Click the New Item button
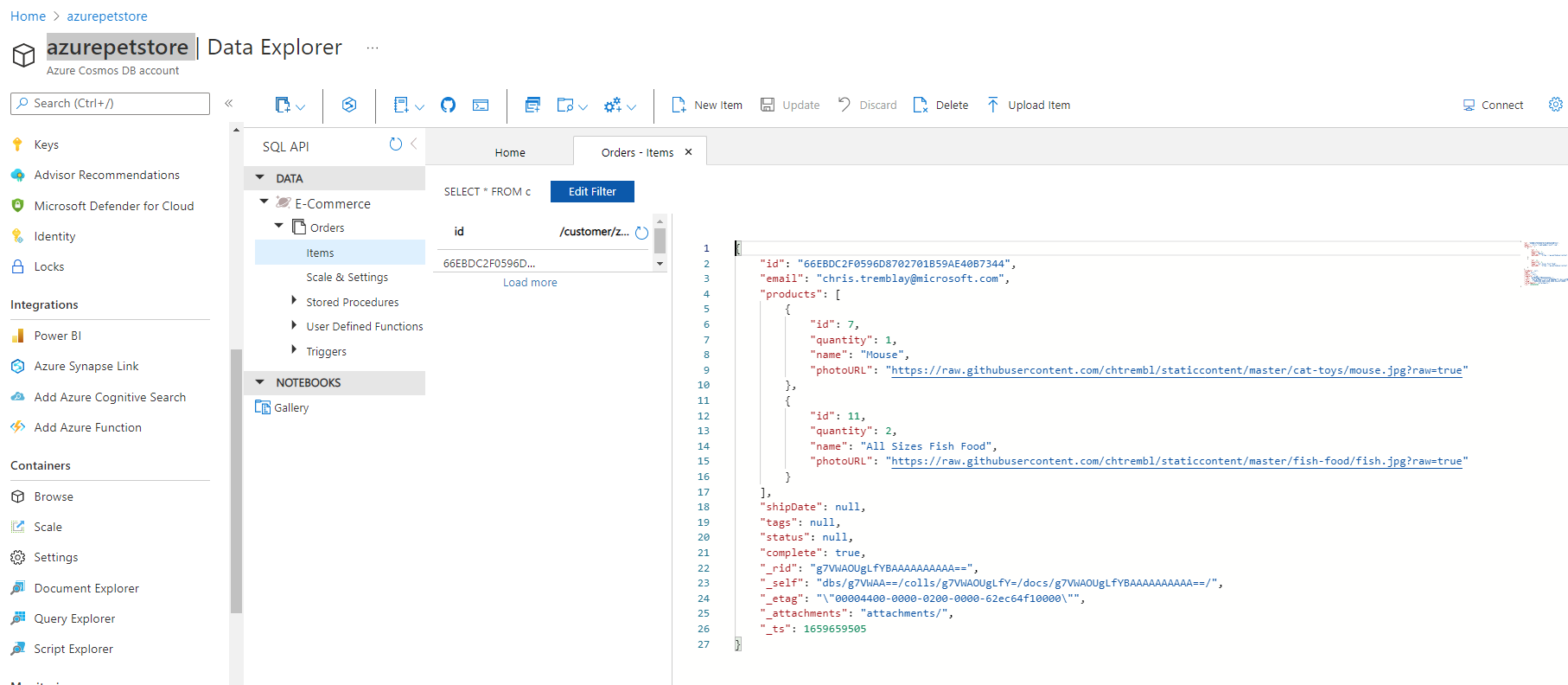Viewport: 1568px width, 685px height. tap(707, 105)
